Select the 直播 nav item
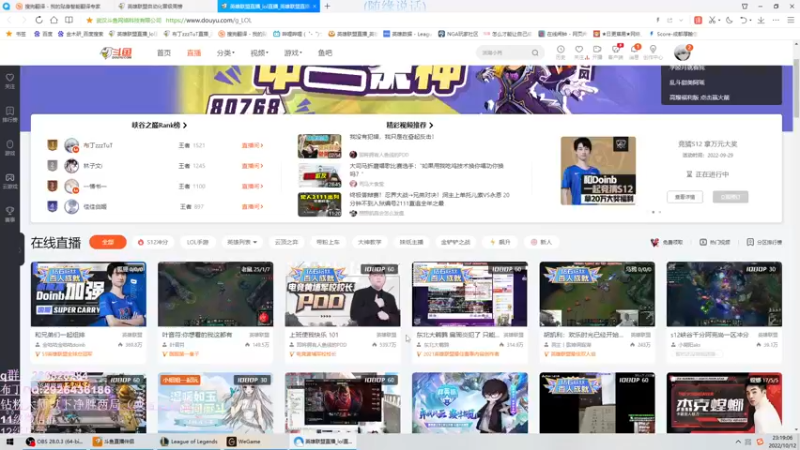 tap(194, 53)
